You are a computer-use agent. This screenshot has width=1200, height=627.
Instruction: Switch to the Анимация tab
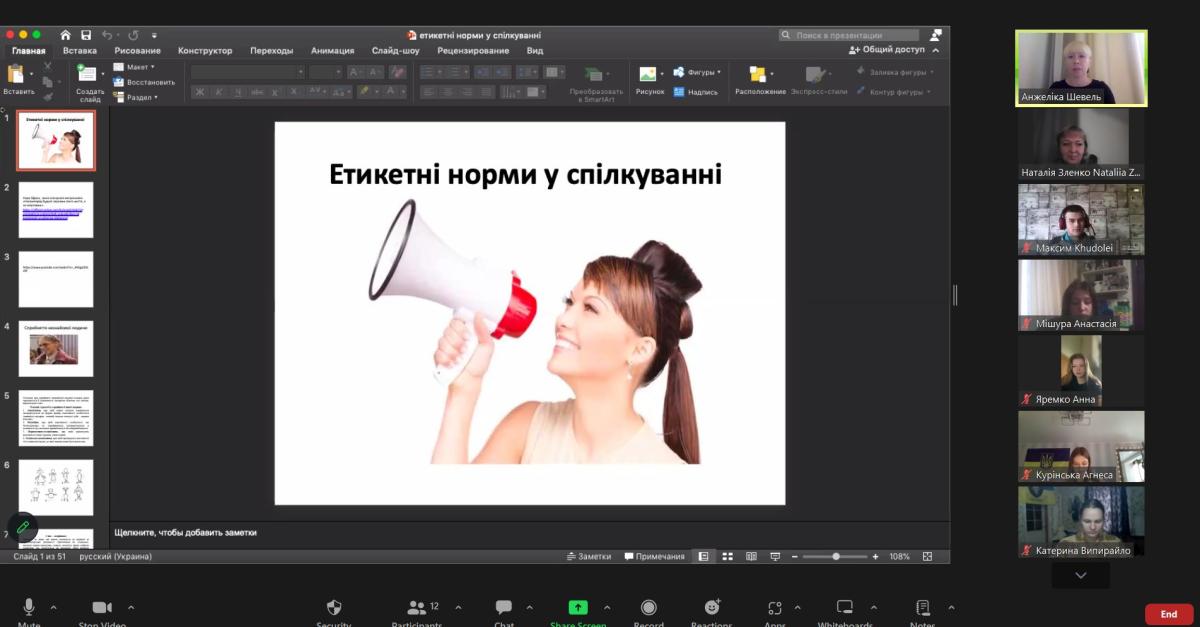332,50
